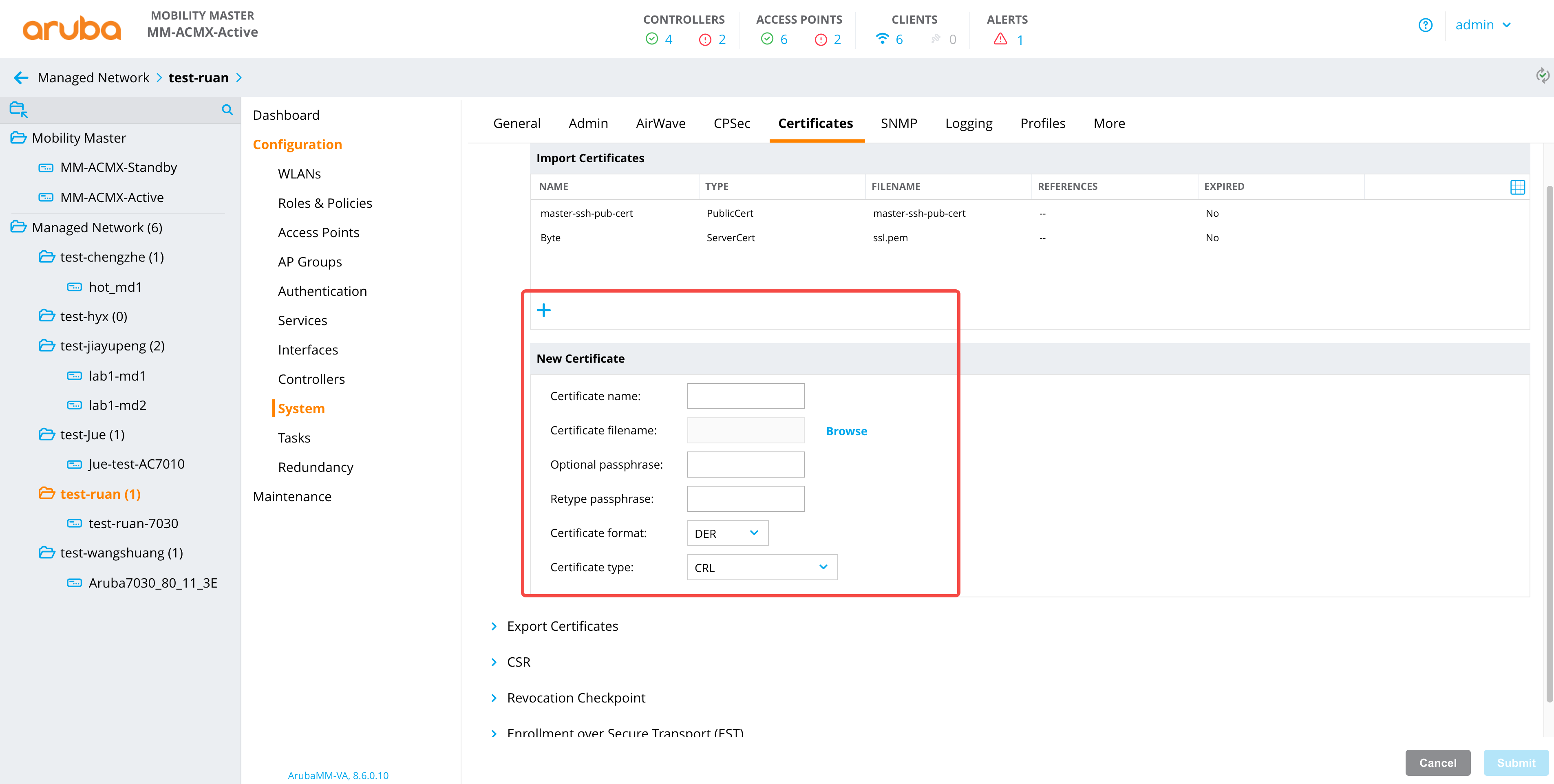Open the admin user menu
Screen dimensions: 1554x784
1483,25
